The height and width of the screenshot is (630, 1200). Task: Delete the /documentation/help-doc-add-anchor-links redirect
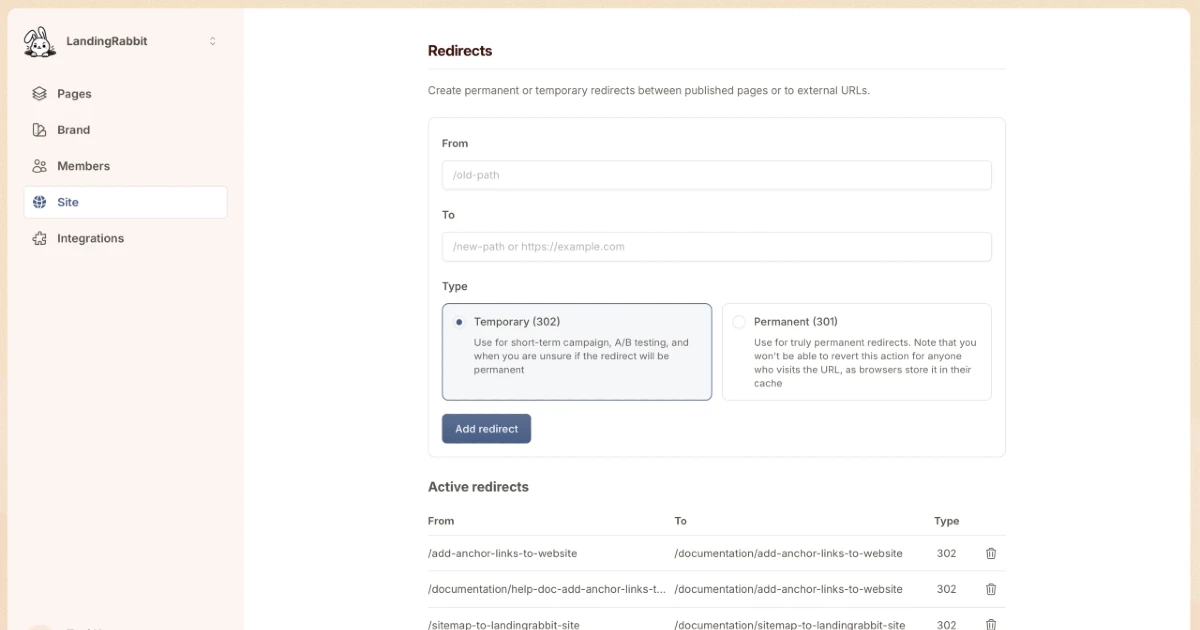coord(991,589)
